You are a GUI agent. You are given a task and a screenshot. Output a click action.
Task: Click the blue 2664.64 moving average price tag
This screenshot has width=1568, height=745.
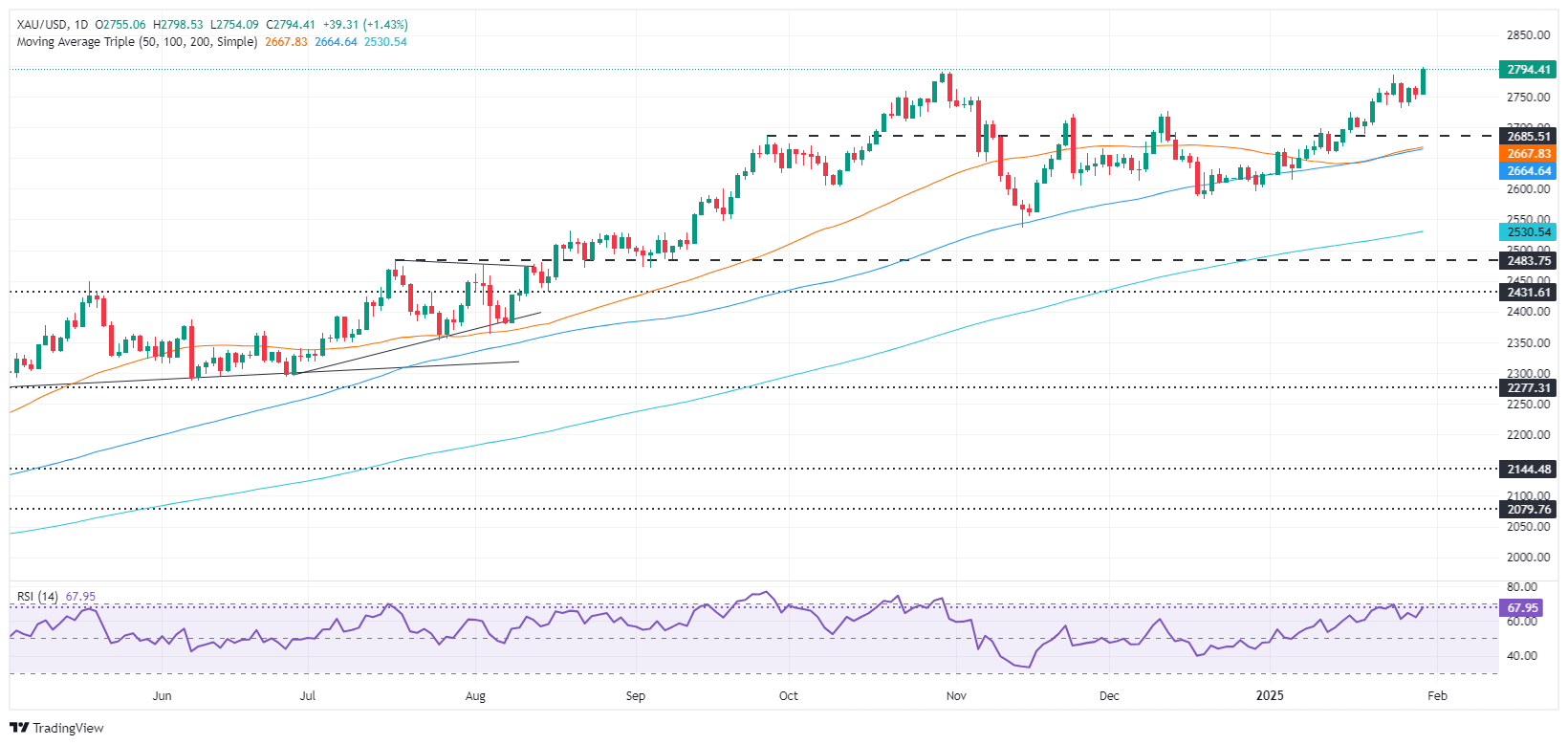click(x=1528, y=171)
